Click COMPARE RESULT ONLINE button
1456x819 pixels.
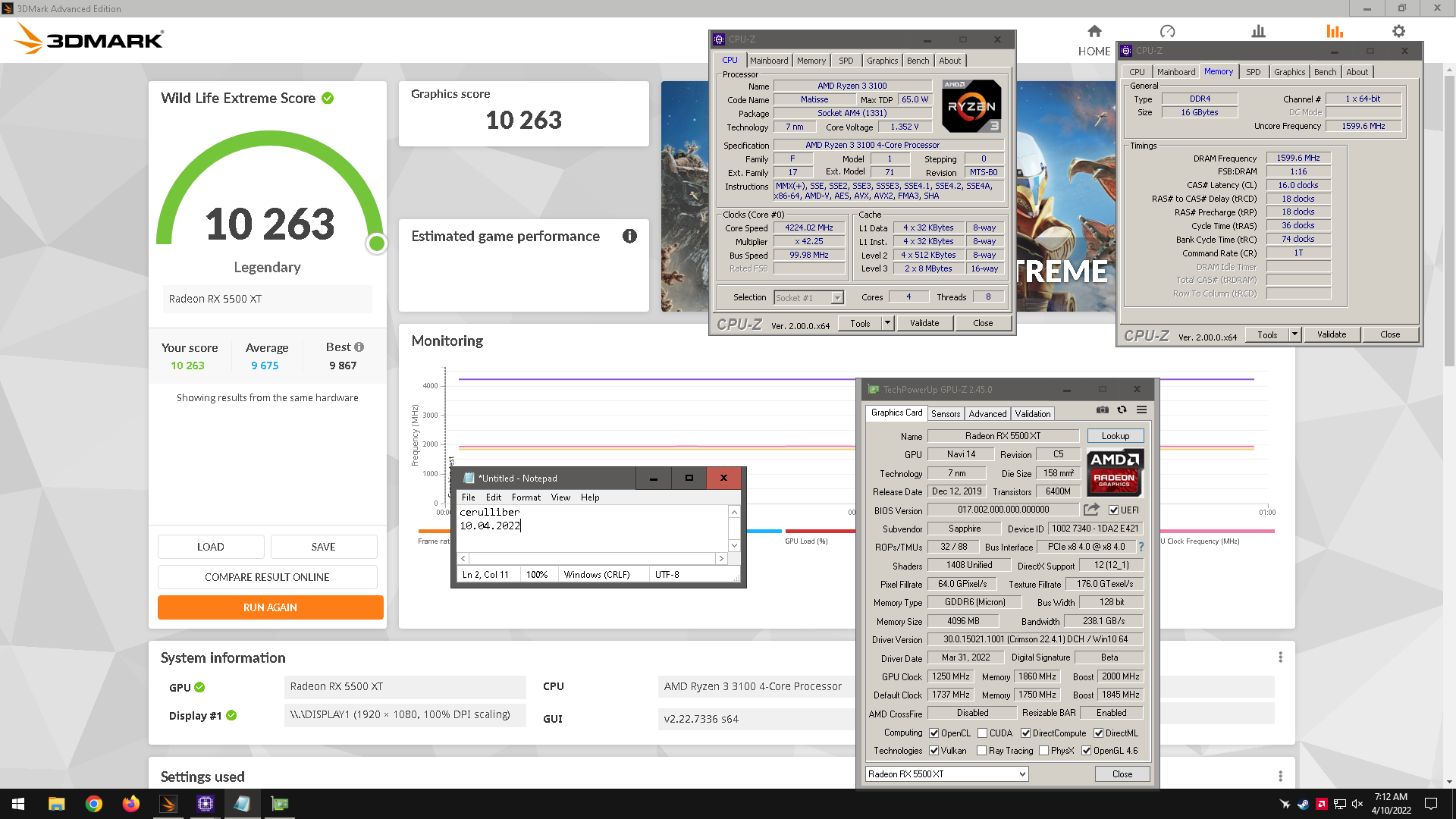click(267, 577)
